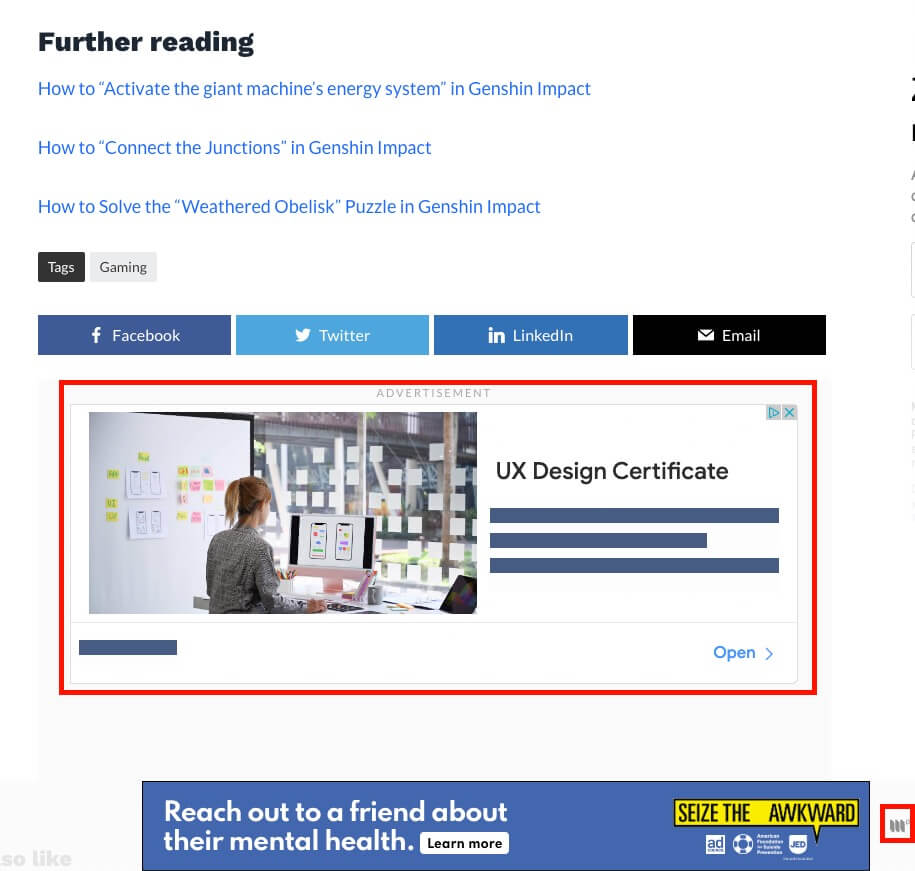Click the chevron arrow next to Open

[769, 653]
